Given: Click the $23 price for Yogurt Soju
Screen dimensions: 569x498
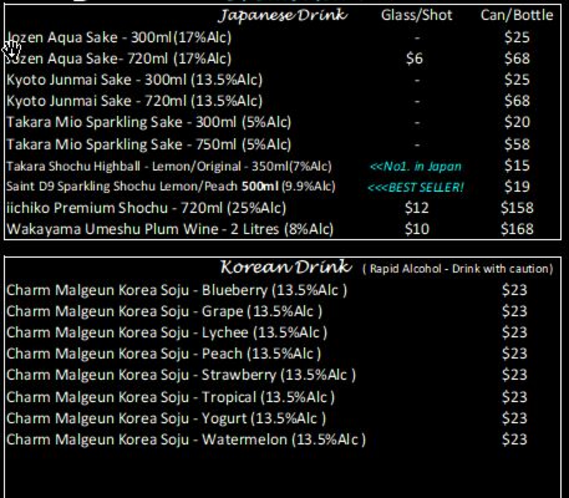Looking at the screenshot, I should pos(515,419).
